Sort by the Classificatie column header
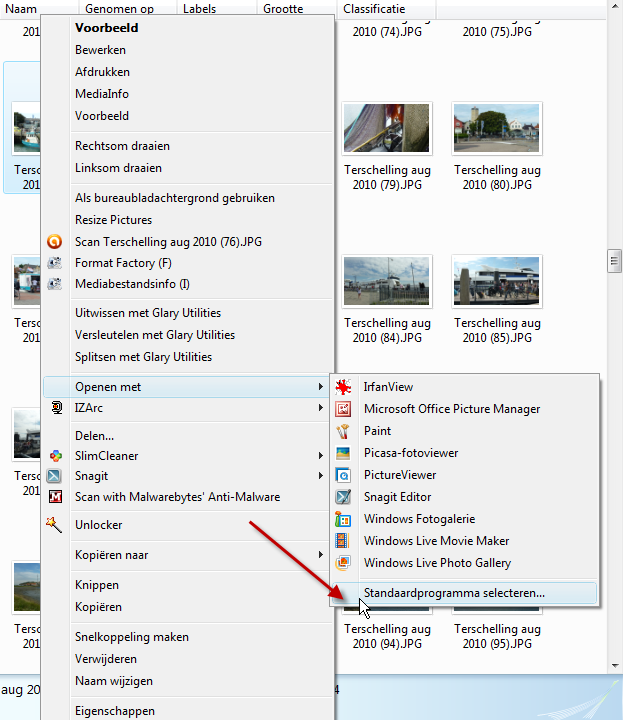The width and height of the screenshot is (623, 720). [x=374, y=9]
